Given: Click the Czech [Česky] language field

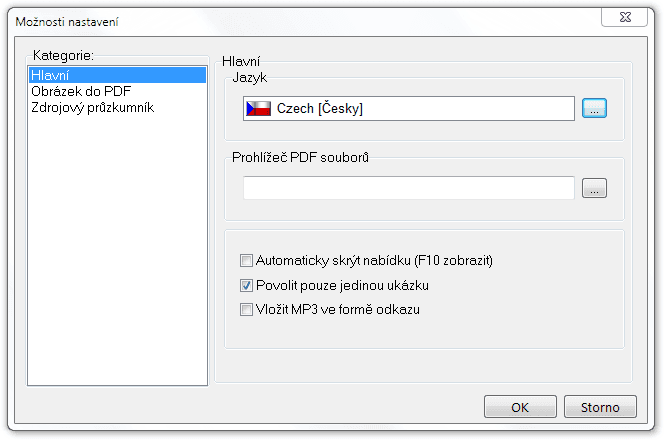Looking at the screenshot, I should click(409, 108).
